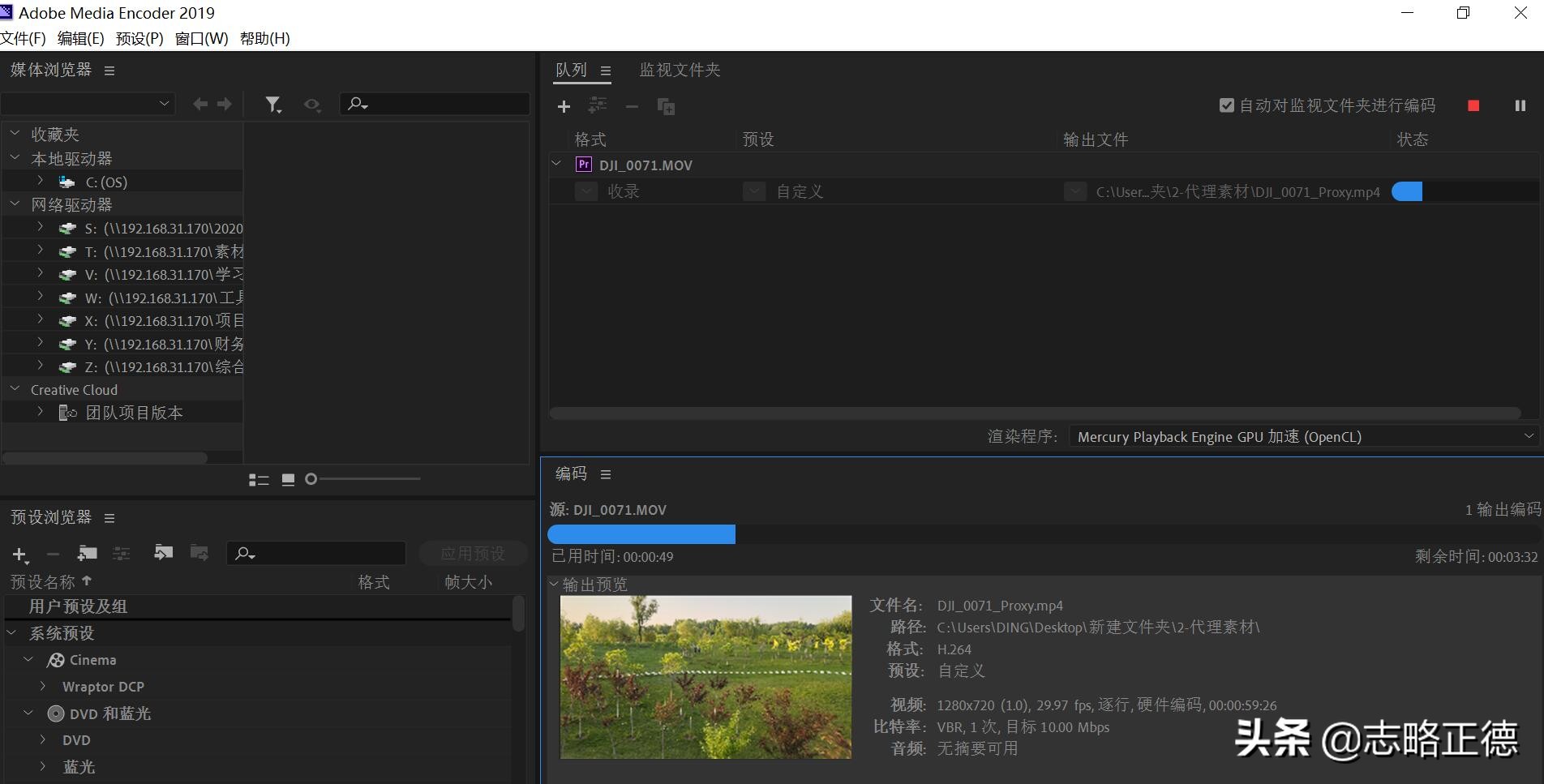
Task: Open the DJI_0071_Proxy.mp4 output file link
Action: click(x=1237, y=192)
